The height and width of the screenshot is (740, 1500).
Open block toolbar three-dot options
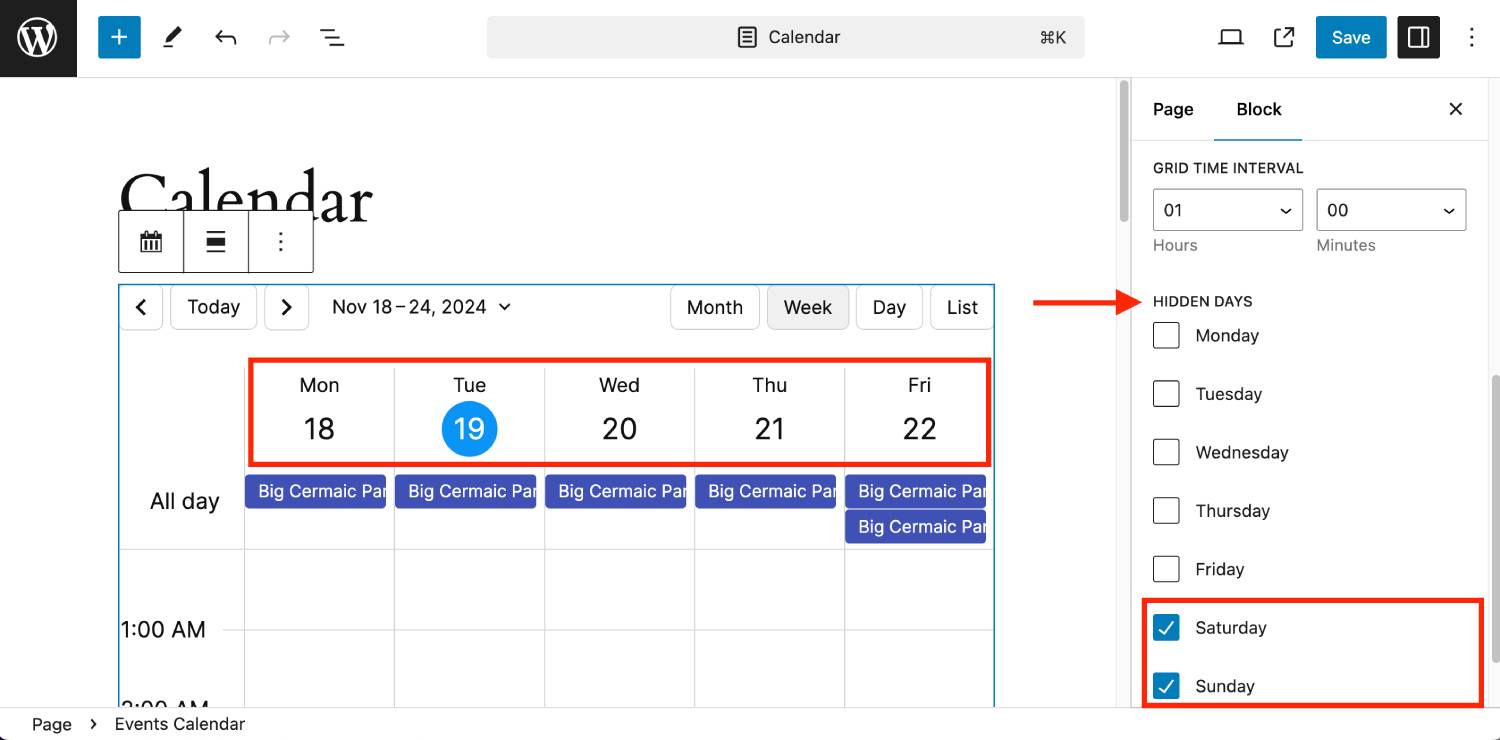tap(281, 241)
